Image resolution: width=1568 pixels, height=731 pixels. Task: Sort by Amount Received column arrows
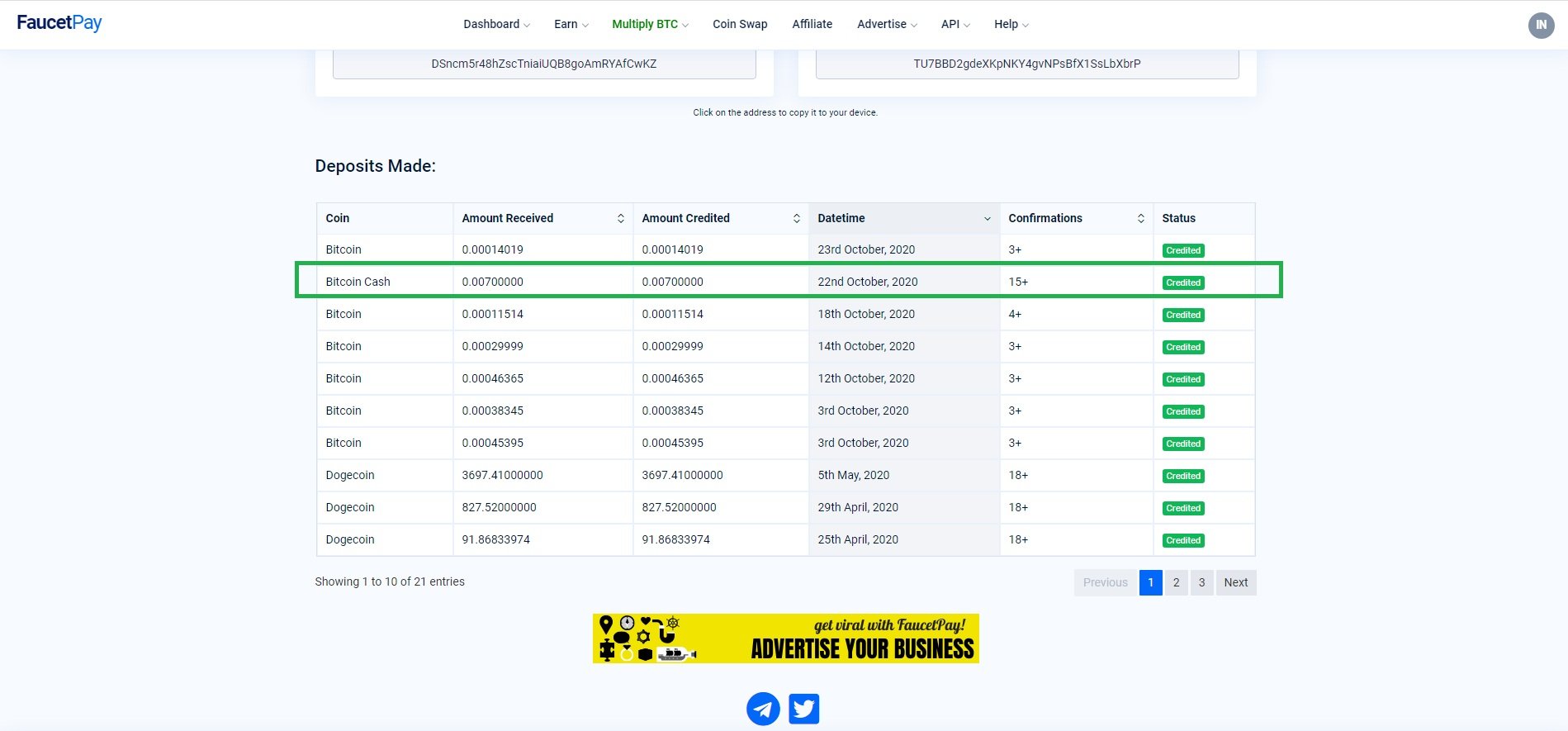click(x=620, y=218)
